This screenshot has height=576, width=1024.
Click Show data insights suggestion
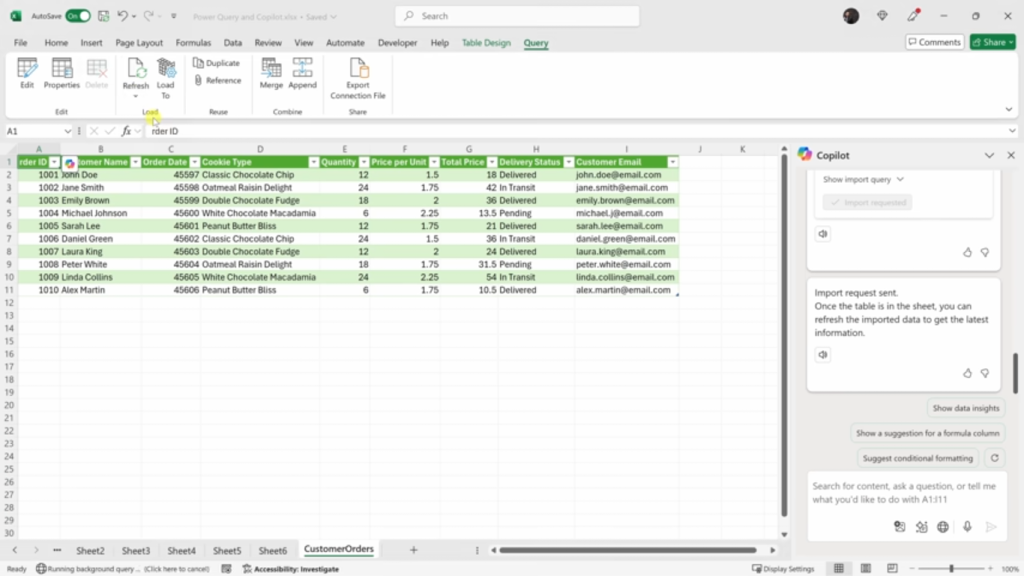point(965,408)
